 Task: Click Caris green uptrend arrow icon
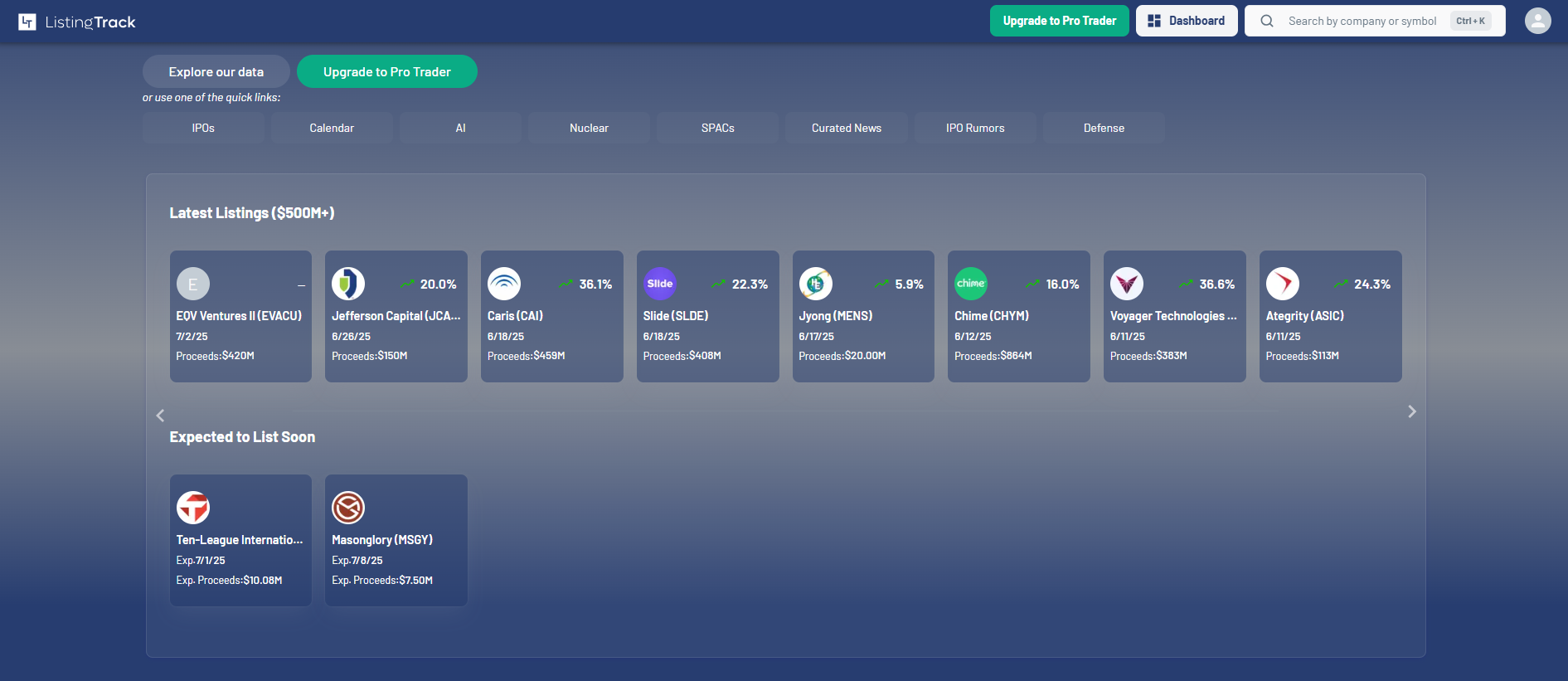click(x=566, y=284)
